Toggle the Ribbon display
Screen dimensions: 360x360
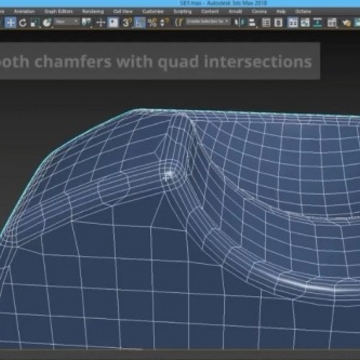293,23
